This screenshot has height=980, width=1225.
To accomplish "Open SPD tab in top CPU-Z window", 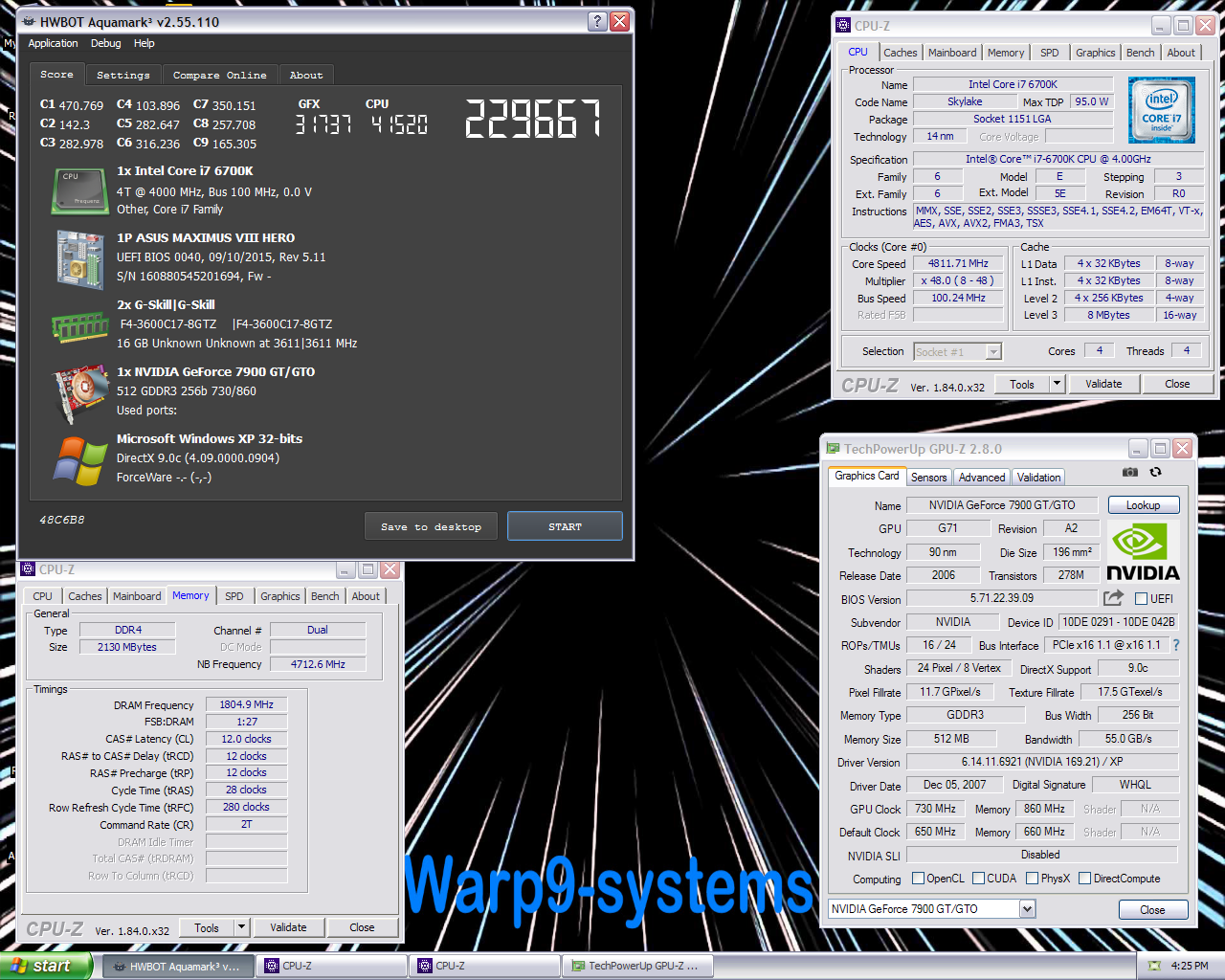I will coord(1049,53).
